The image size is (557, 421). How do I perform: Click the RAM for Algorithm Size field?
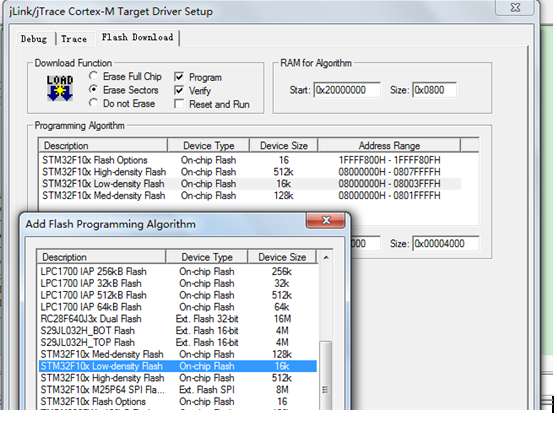coord(434,90)
